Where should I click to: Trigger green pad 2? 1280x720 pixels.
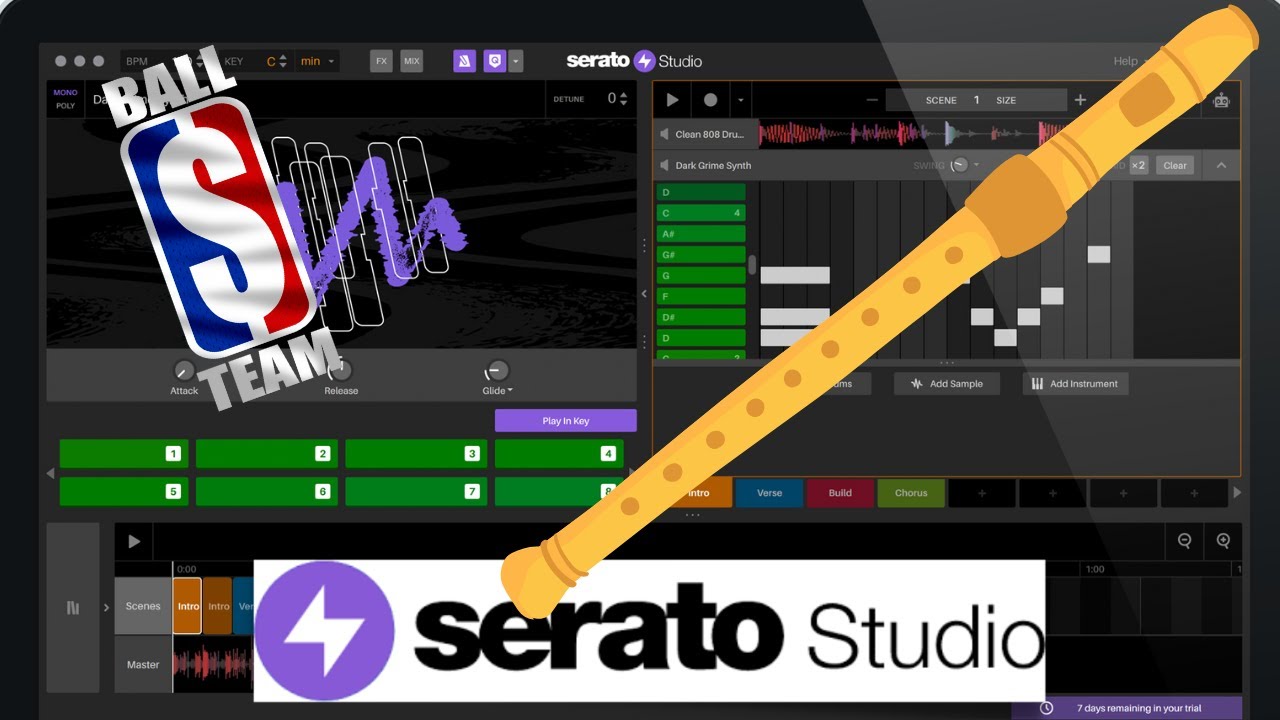point(267,454)
